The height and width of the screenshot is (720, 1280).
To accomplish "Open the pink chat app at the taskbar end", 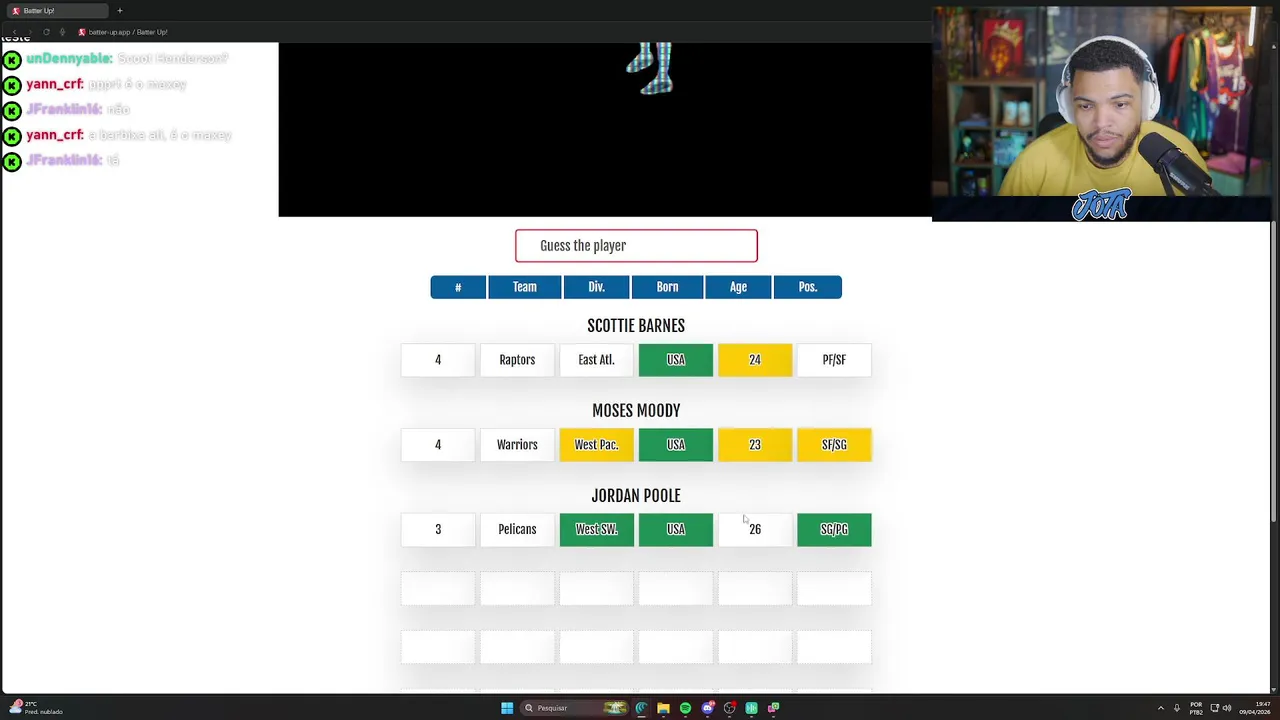I will [774, 708].
